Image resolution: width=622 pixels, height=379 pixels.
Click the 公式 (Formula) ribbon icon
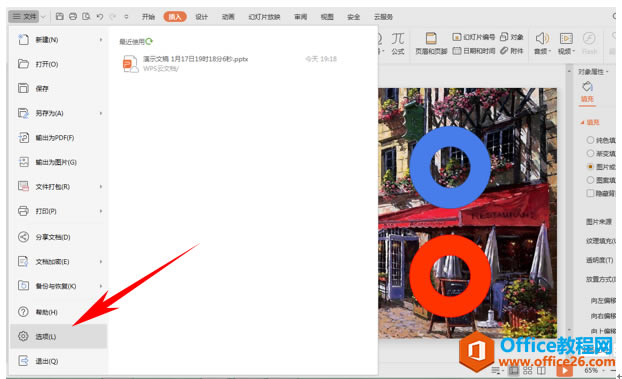[x=398, y=43]
